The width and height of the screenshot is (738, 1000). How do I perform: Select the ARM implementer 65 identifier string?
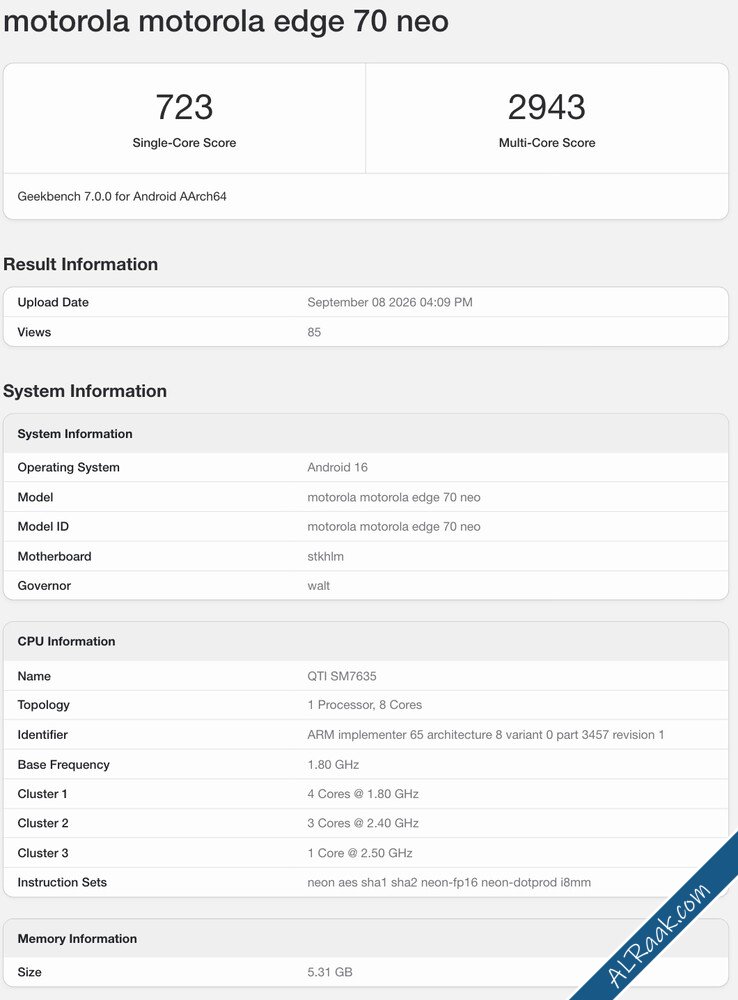coord(485,735)
